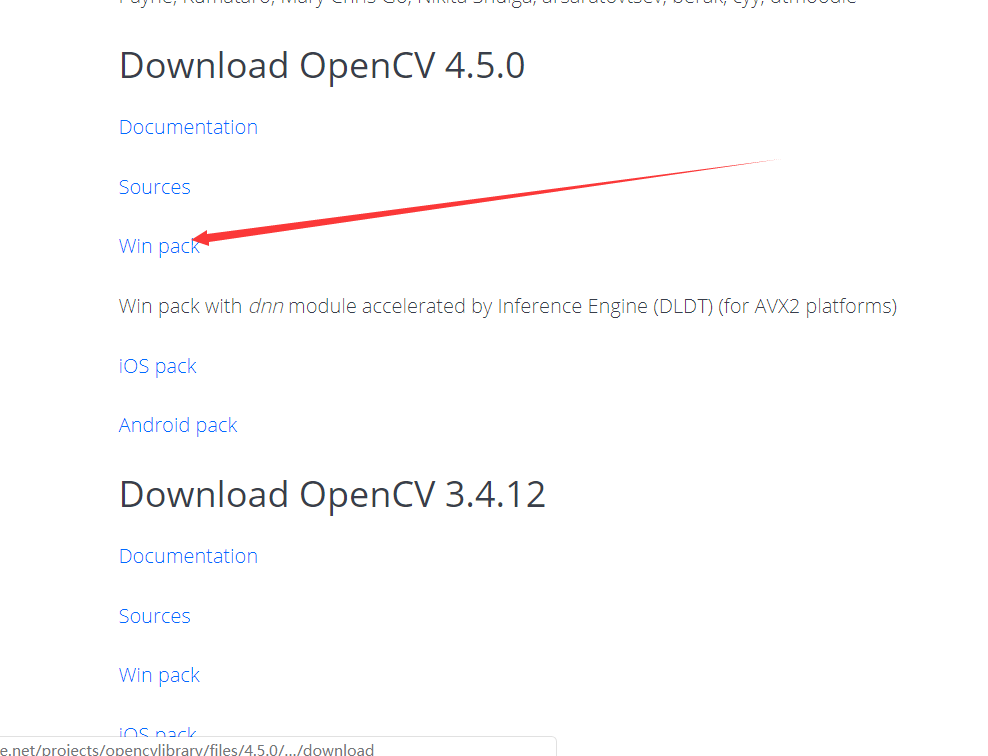This screenshot has width=988, height=756.
Task: Click the download URL in the status bar
Action: tap(185, 749)
